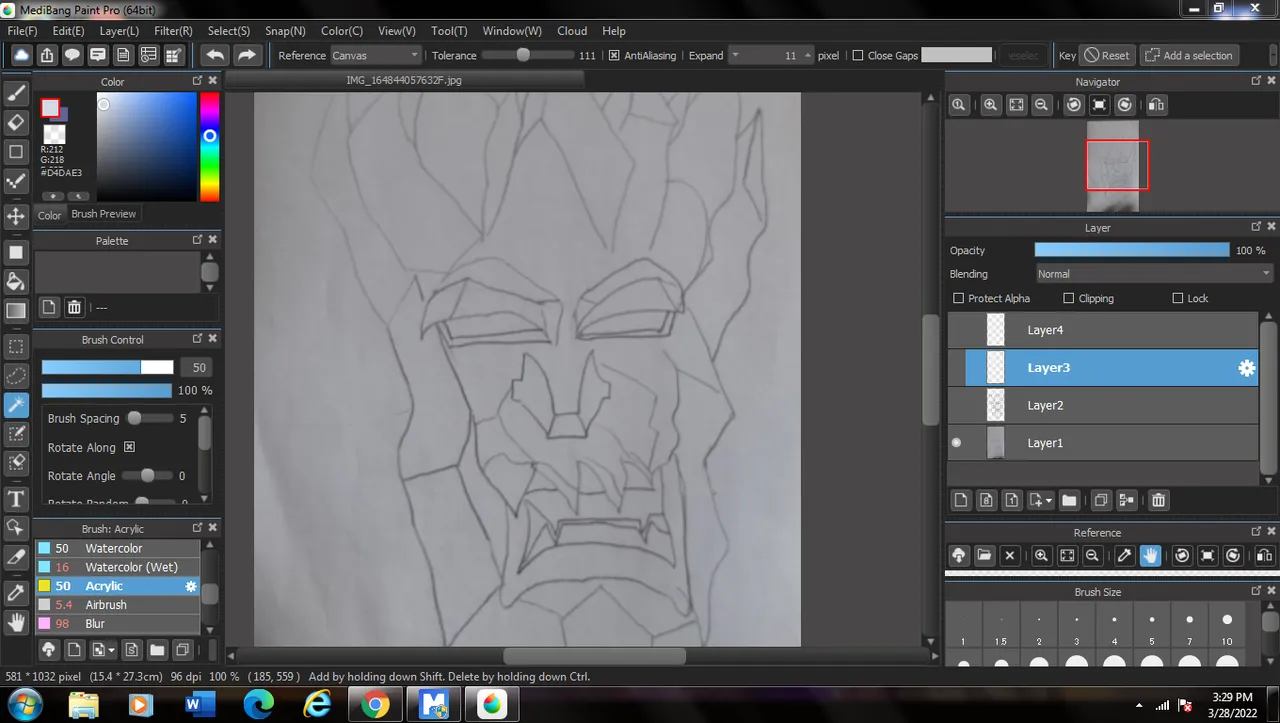Toggle visibility of Layer1
1280x723 pixels.
pos(956,443)
